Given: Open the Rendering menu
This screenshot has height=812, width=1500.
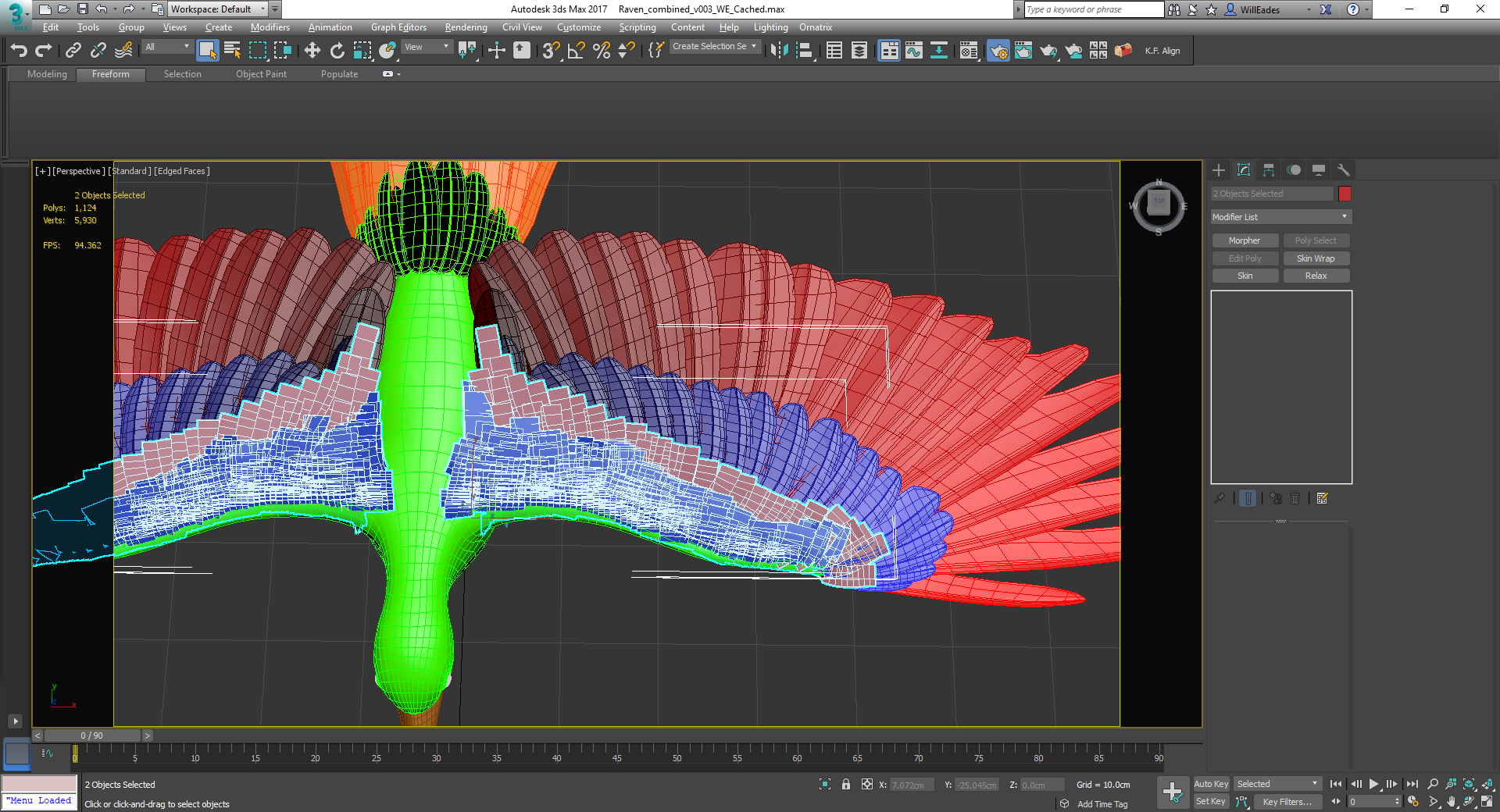Looking at the screenshot, I should tap(466, 27).
